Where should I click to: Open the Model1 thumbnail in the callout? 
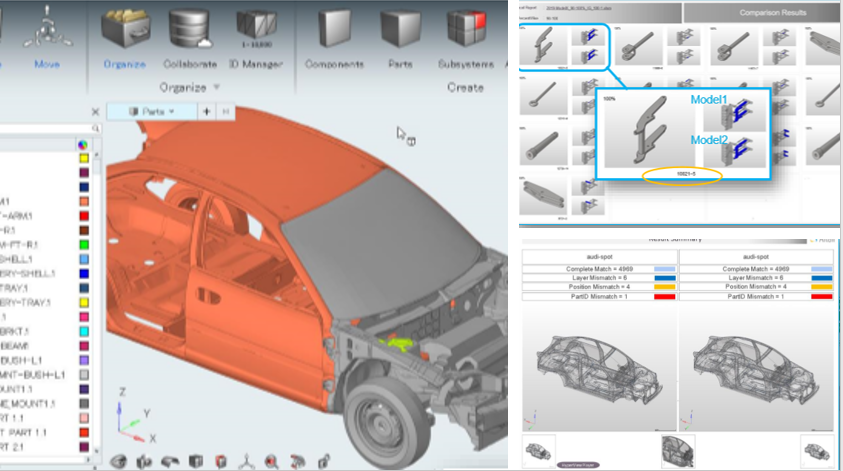click(x=734, y=115)
